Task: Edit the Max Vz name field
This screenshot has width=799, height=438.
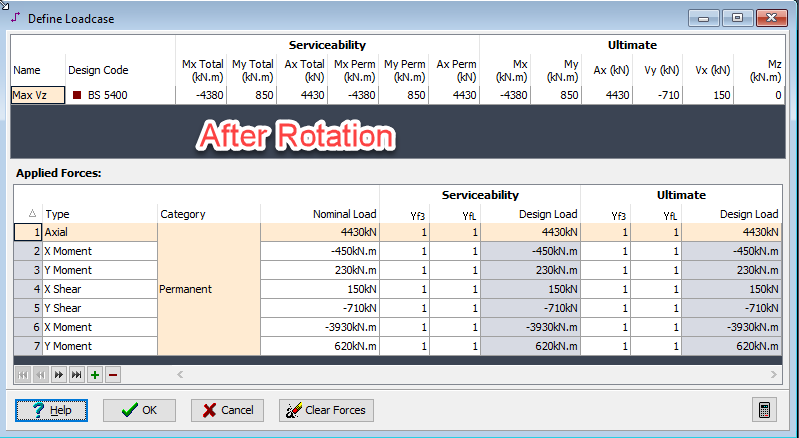Action: 38,95
